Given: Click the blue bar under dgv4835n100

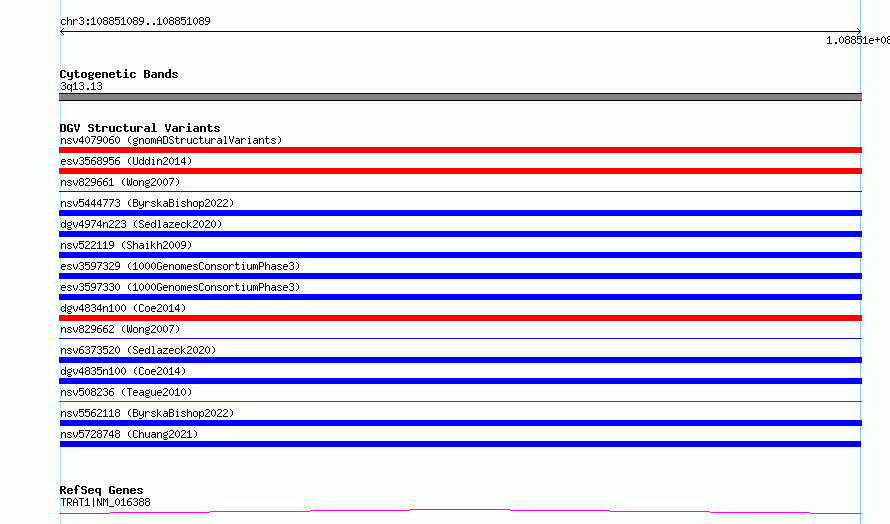Looking at the screenshot, I should click(x=460, y=381).
